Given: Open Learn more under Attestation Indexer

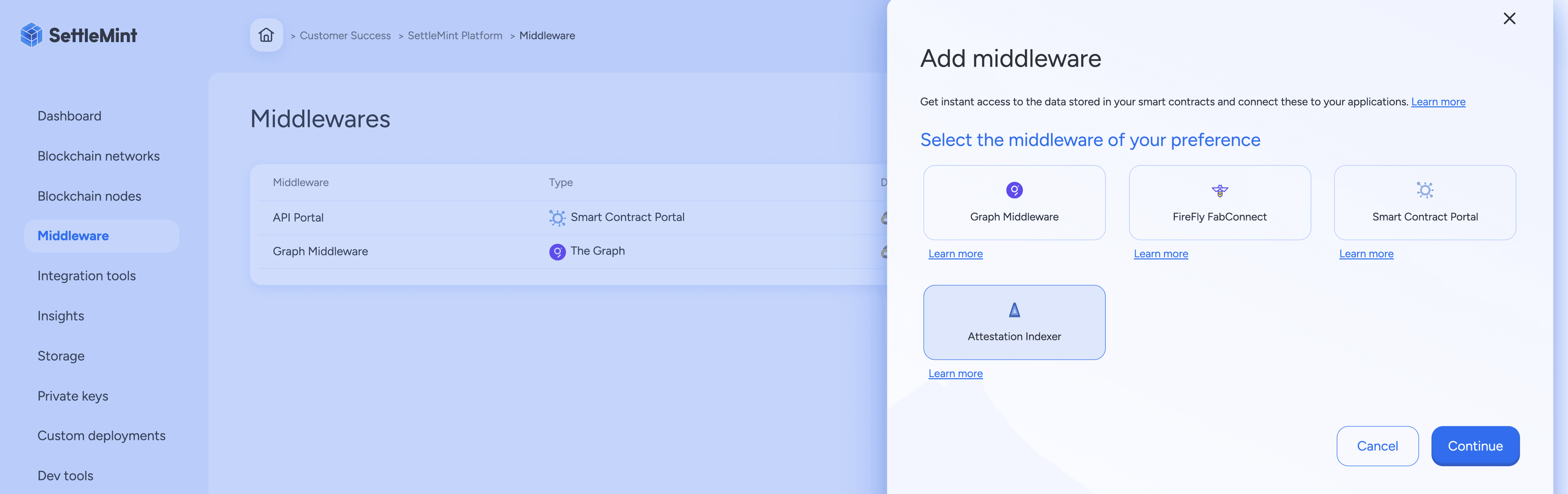Looking at the screenshot, I should 955,373.
